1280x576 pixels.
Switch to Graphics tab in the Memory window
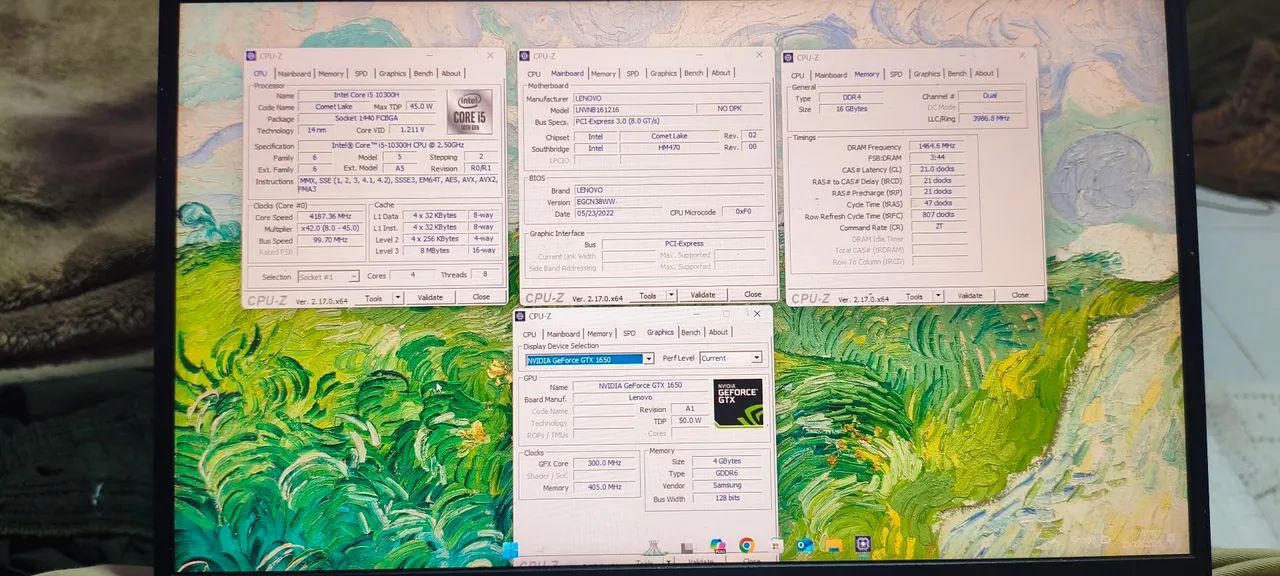click(x=927, y=73)
